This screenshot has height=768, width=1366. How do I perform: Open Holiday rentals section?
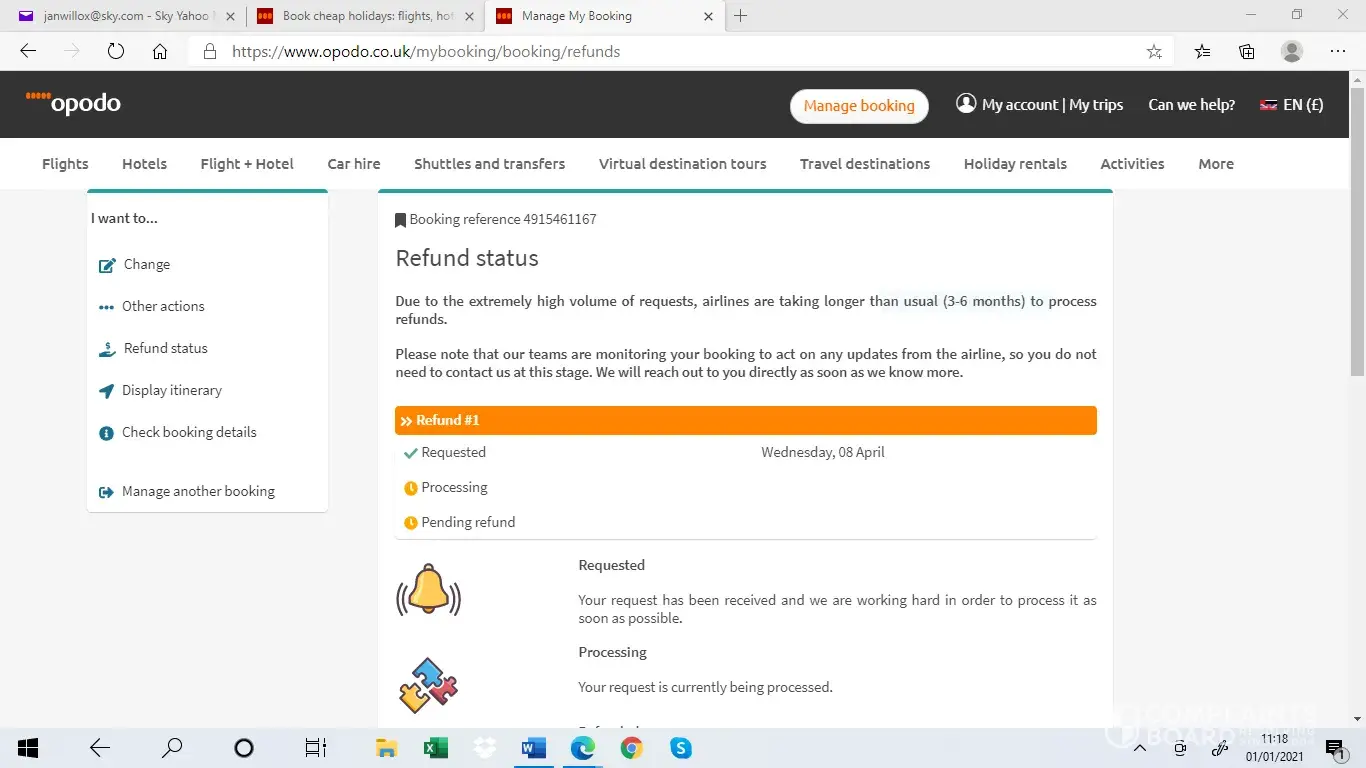[1015, 164]
